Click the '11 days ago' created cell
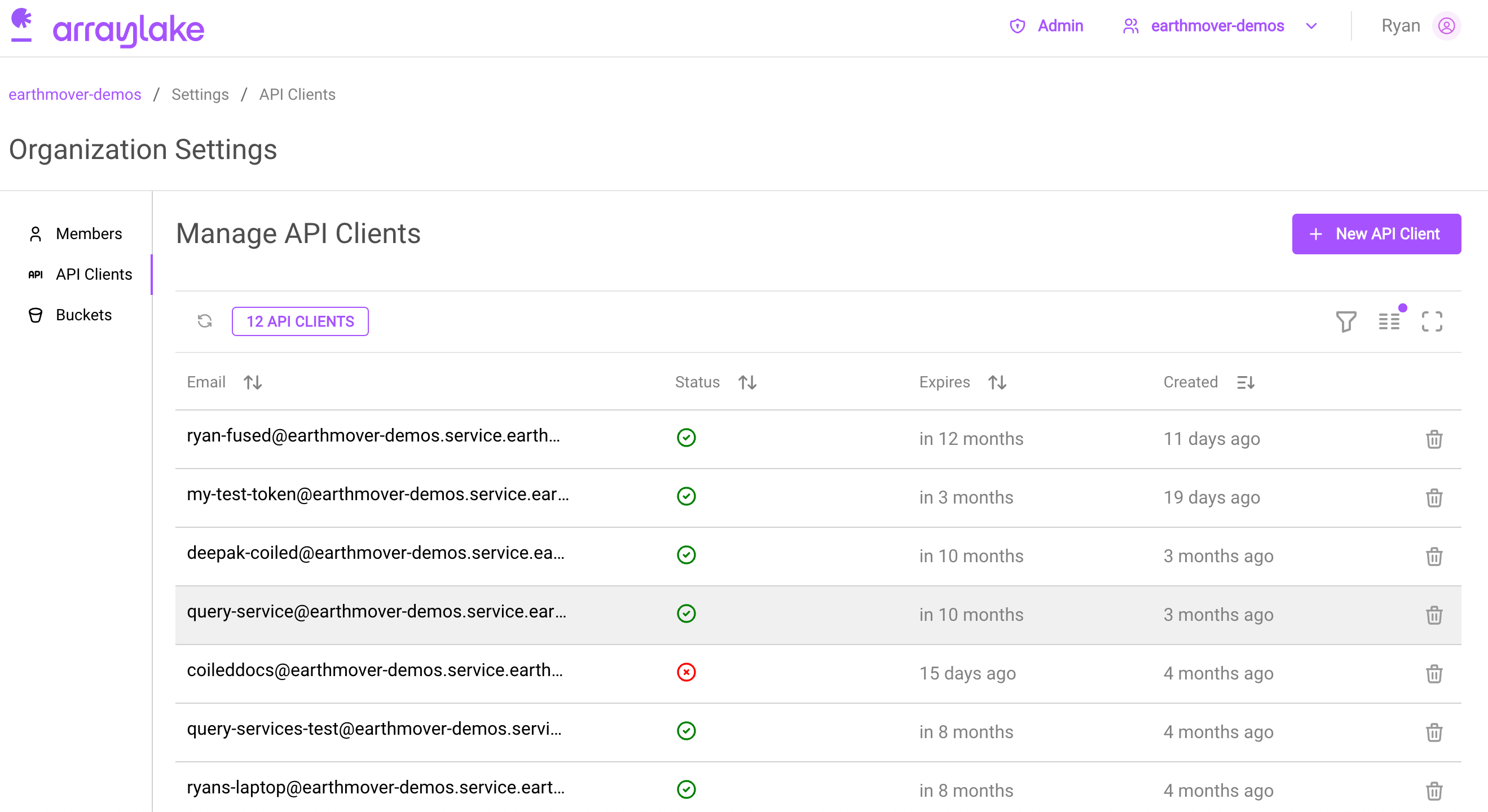Viewport: 1488px width, 812px height. coord(1211,439)
